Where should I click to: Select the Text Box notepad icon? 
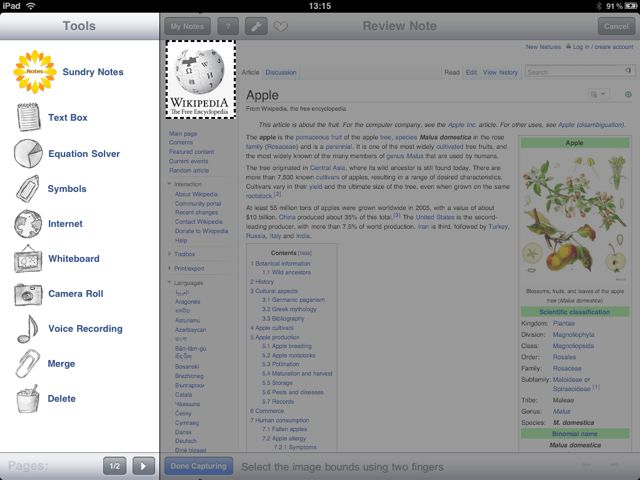pos(29,117)
